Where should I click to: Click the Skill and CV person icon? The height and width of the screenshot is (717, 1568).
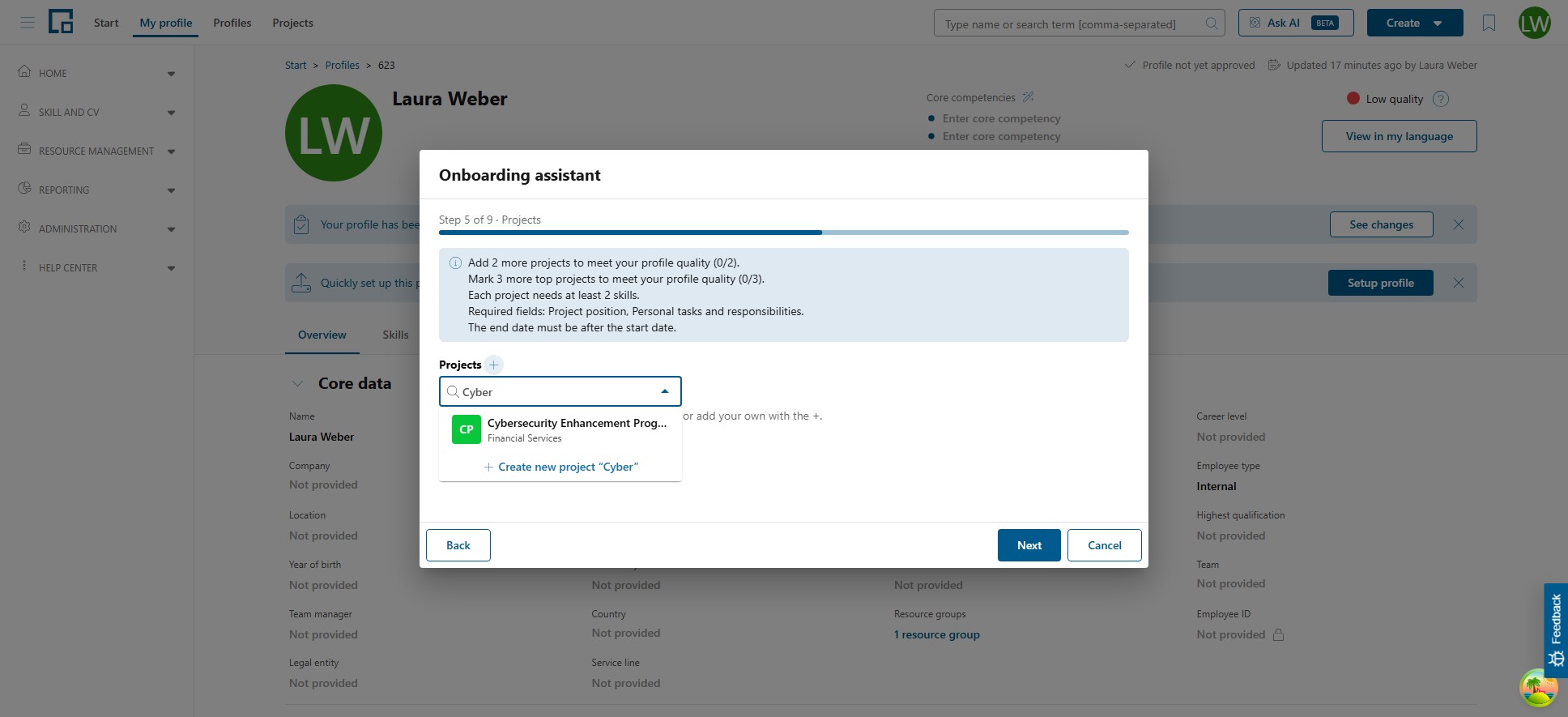coord(24,110)
